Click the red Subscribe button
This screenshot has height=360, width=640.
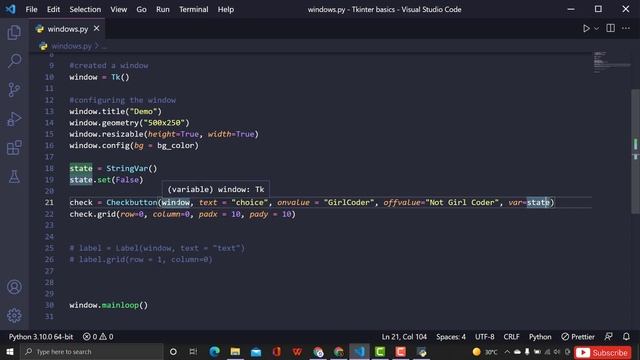click(602, 352)
